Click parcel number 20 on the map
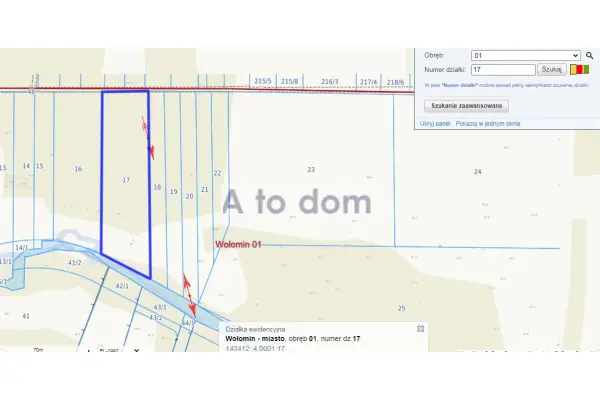 tap(189, 196)
